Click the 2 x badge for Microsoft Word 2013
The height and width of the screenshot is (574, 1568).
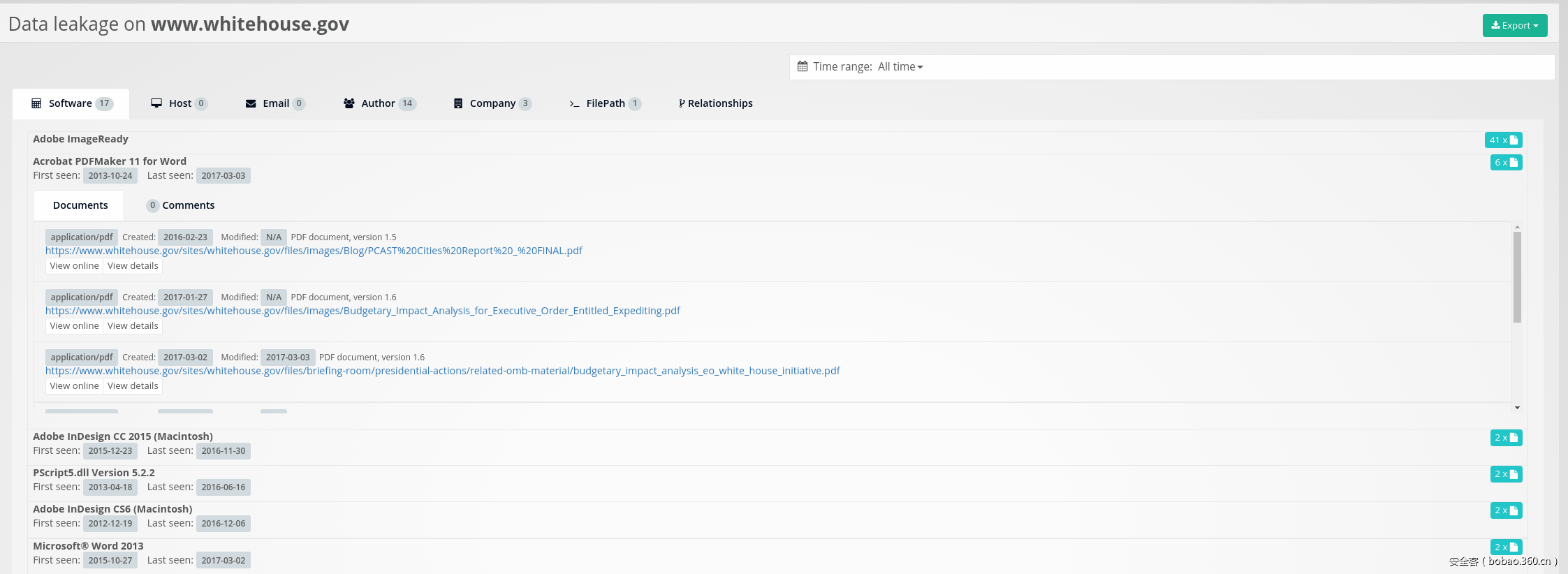1506,547
